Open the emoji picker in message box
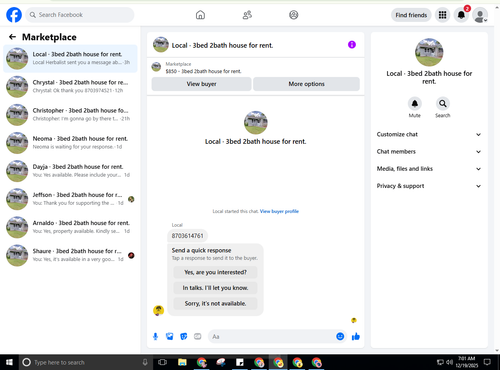 click(x=340, y=337)
